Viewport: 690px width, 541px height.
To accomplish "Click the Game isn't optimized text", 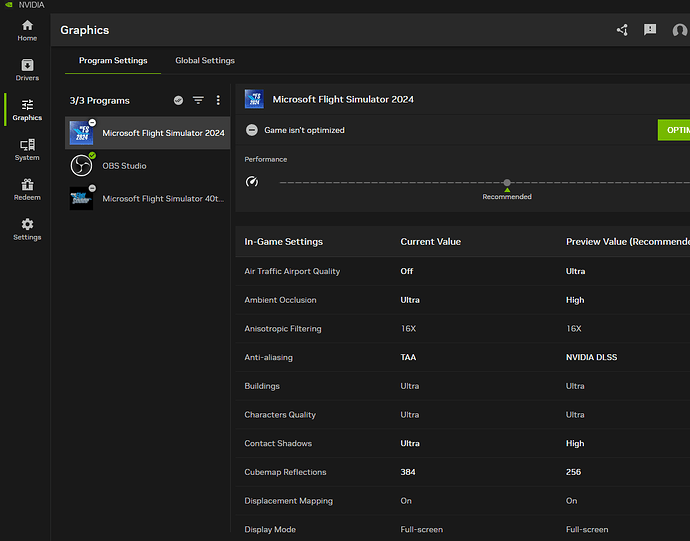I will tap(305, 130).
